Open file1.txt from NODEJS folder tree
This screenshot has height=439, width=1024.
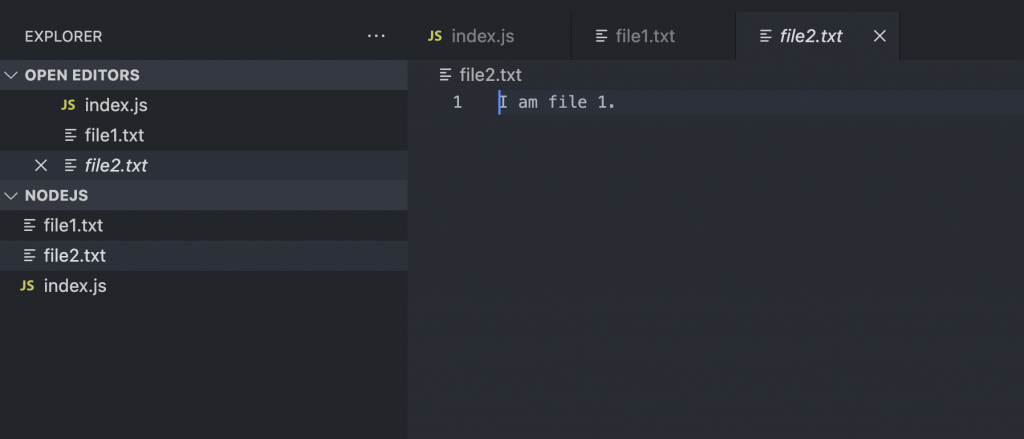pyautogui.click(x=73, y=225)
